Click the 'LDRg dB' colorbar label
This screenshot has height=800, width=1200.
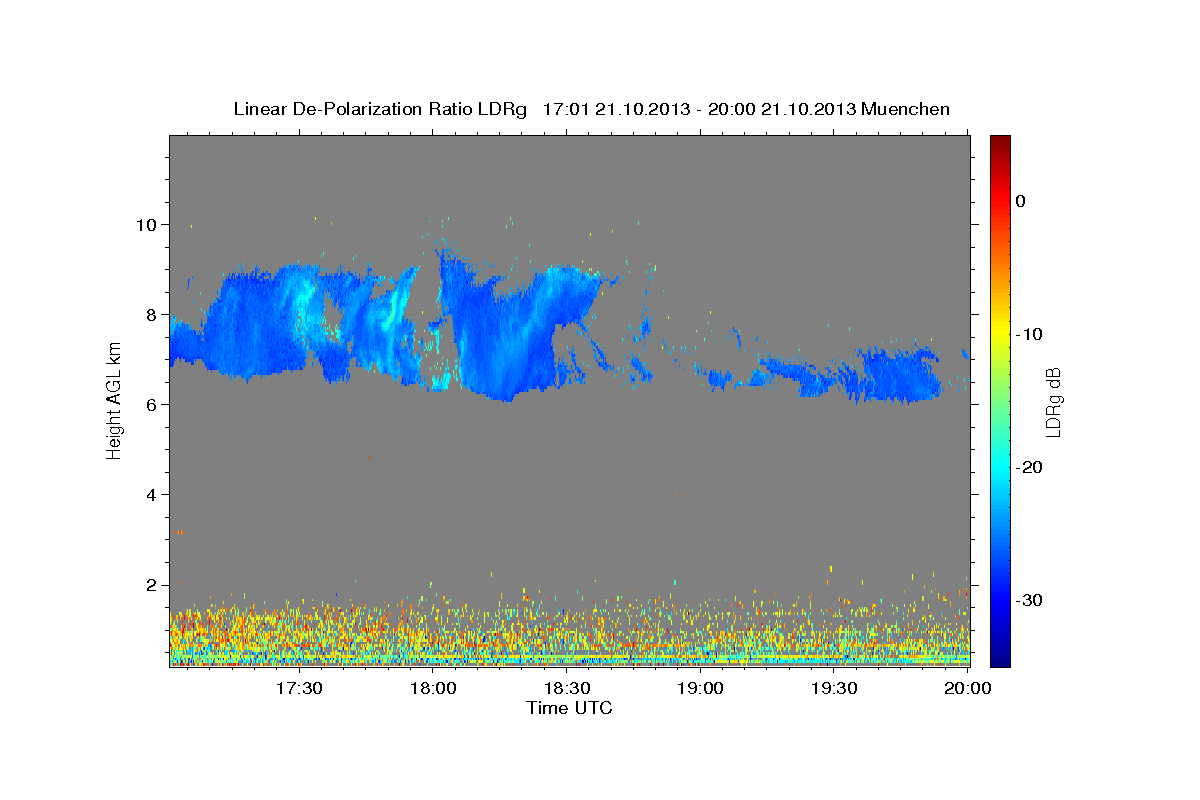(x=1052, y=401)
